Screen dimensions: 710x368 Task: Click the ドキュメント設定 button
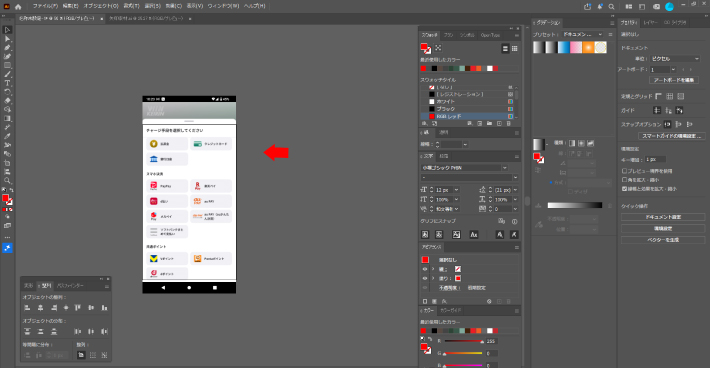point(663,217)
